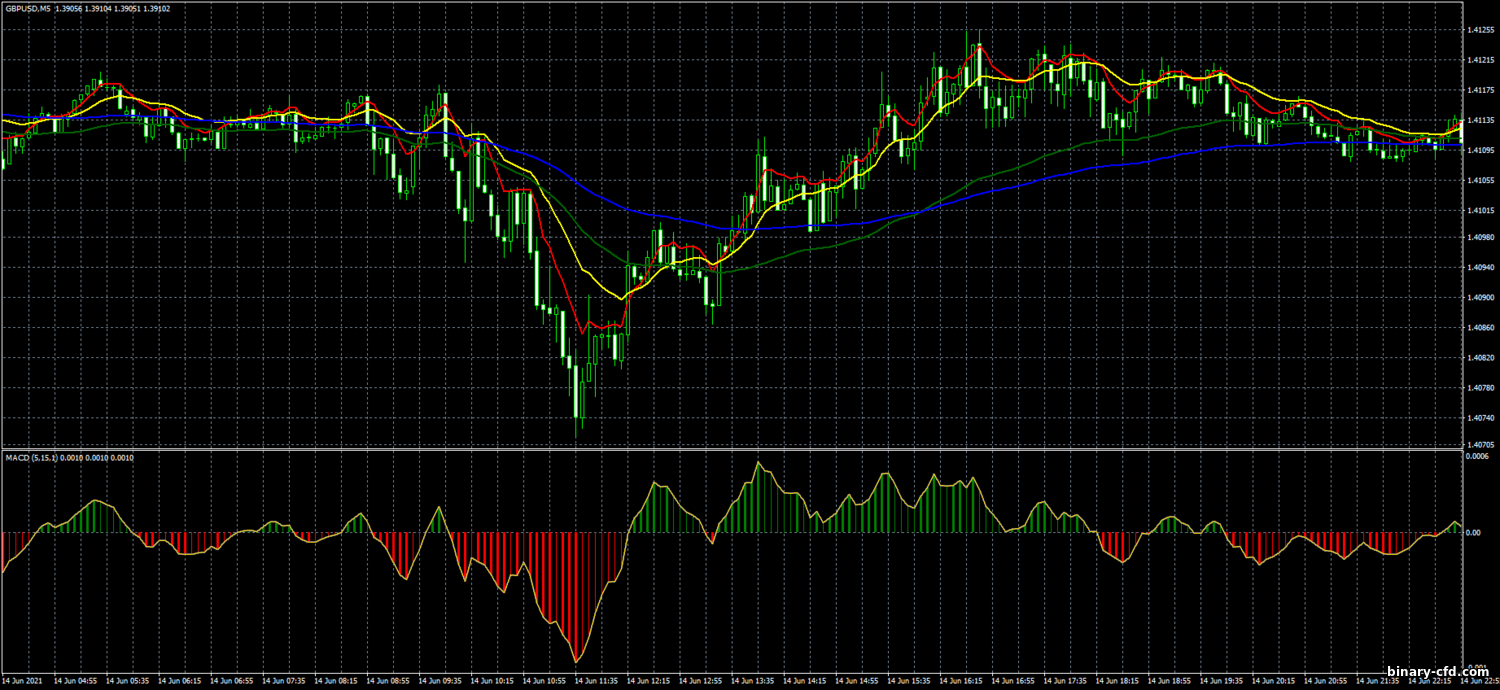Click price level 1.40780 on the axis

(x=1480, y=388)
